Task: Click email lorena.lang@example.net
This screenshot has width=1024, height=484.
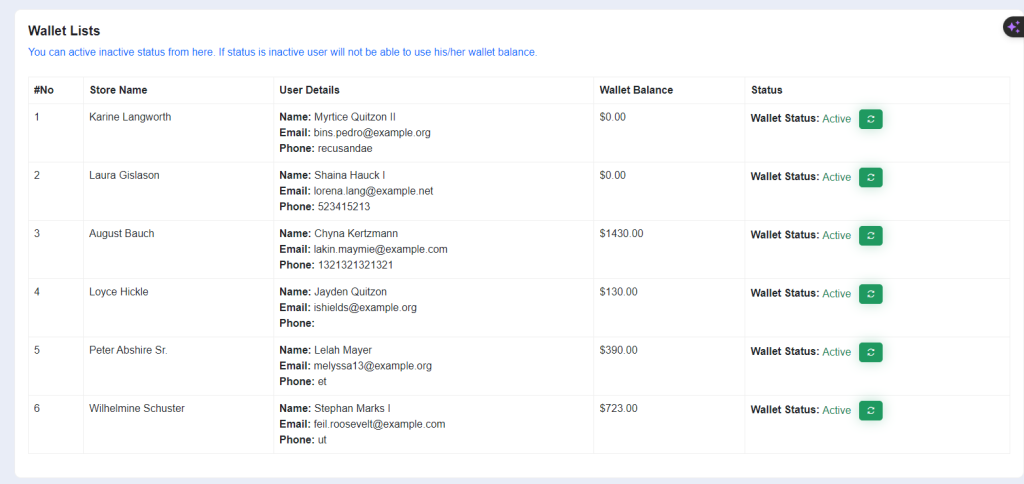Action: pos(374,191)
